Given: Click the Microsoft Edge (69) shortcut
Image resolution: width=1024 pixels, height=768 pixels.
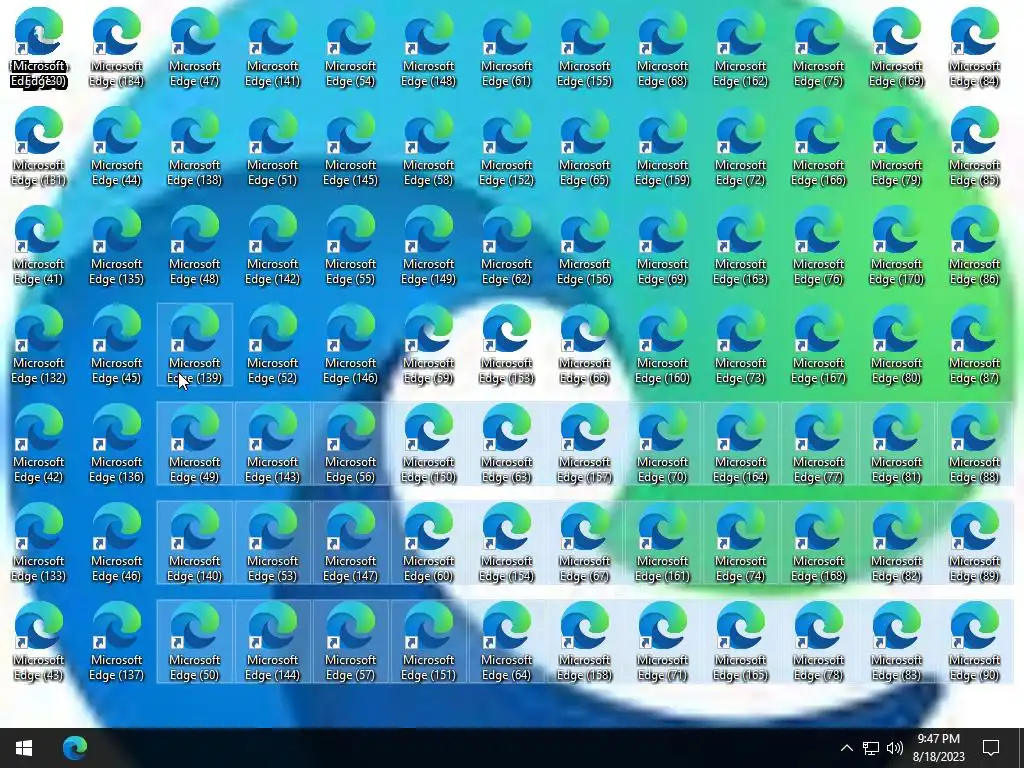Looking at the screenshot, I should (x=663, y=245).
